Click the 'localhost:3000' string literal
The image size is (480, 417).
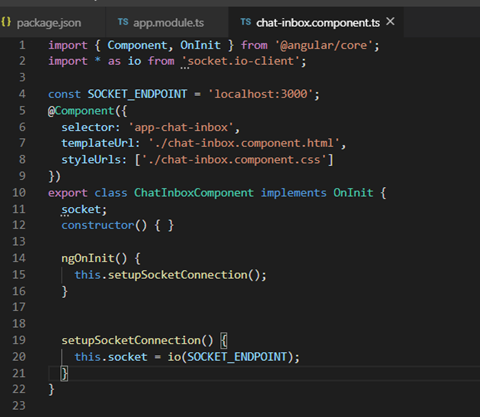[261, 94]
